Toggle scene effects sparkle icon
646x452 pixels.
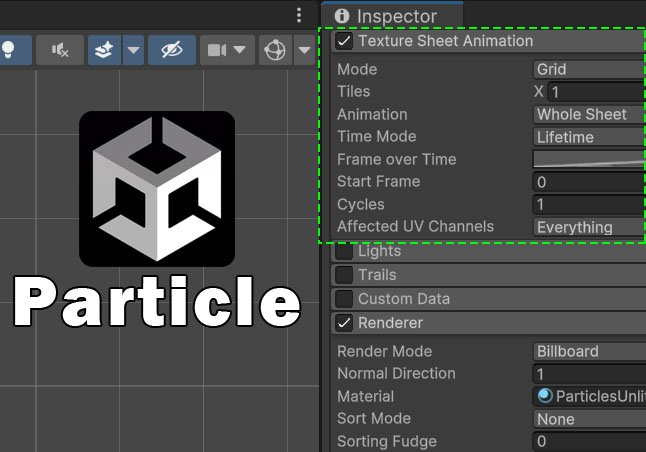point(105,50)
